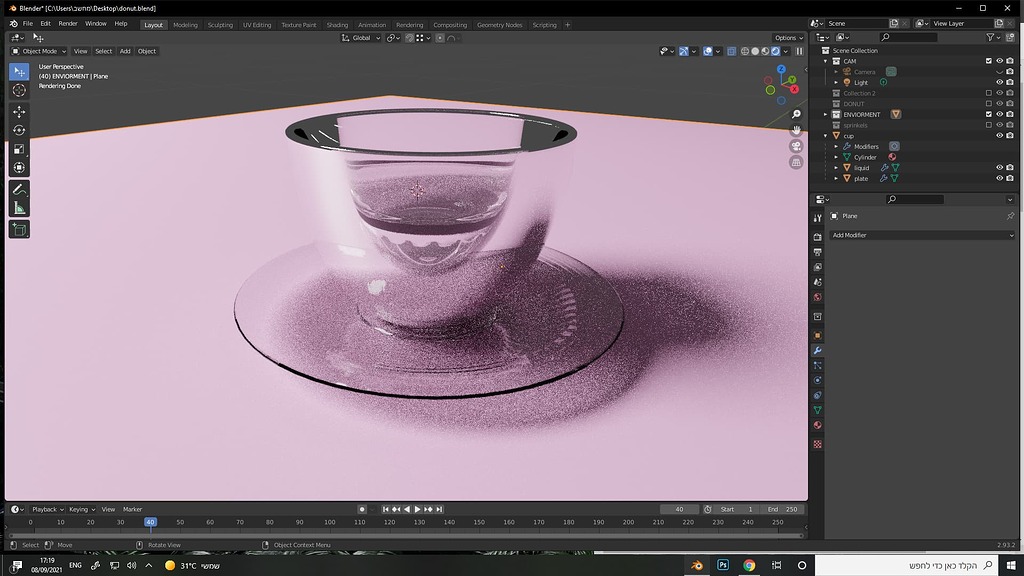Expand the Modifiers row under cup
The image size is (1024, 576).
(x=836, y=146)
